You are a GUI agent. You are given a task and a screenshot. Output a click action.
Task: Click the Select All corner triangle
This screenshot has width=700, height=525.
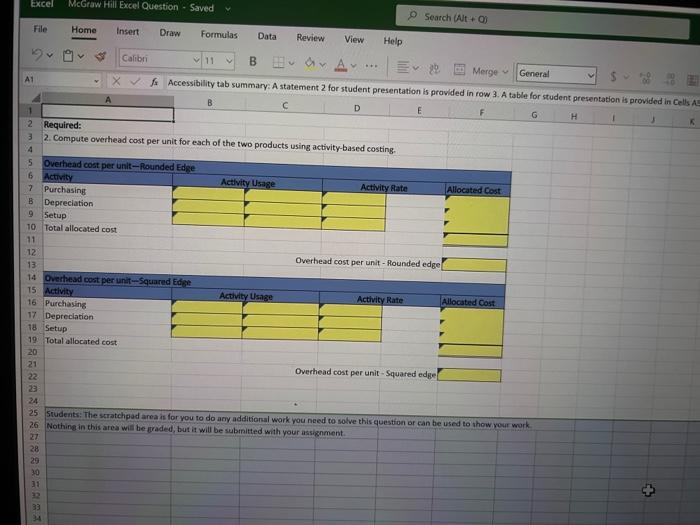36,98
